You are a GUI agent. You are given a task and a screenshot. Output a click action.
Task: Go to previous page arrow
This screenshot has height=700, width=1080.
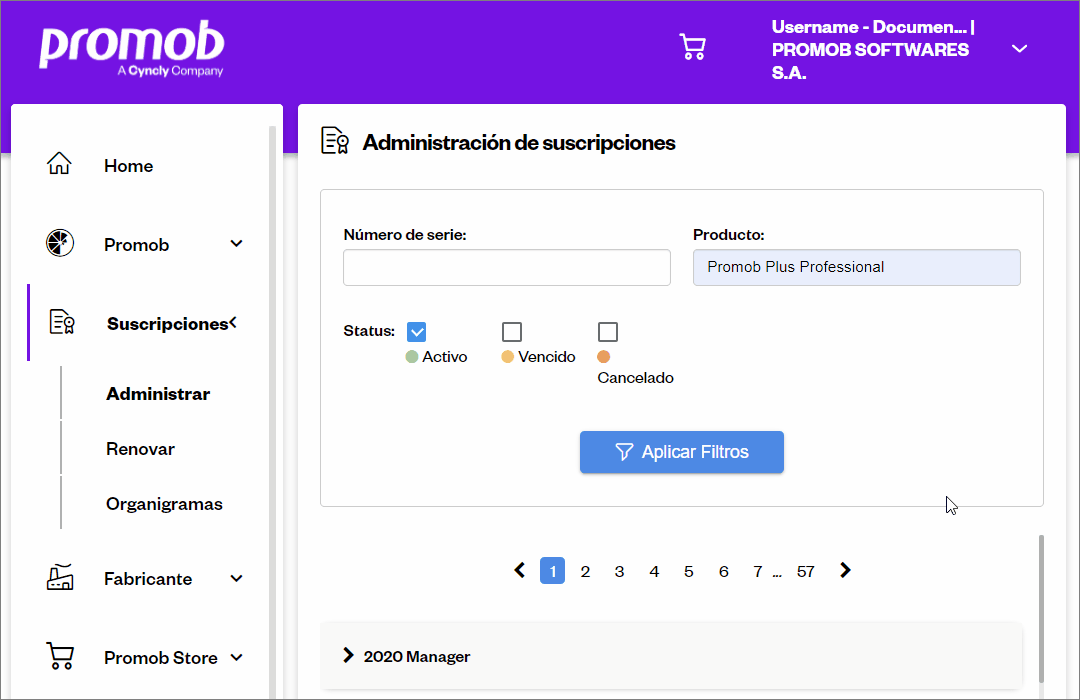tap(520, 570)
